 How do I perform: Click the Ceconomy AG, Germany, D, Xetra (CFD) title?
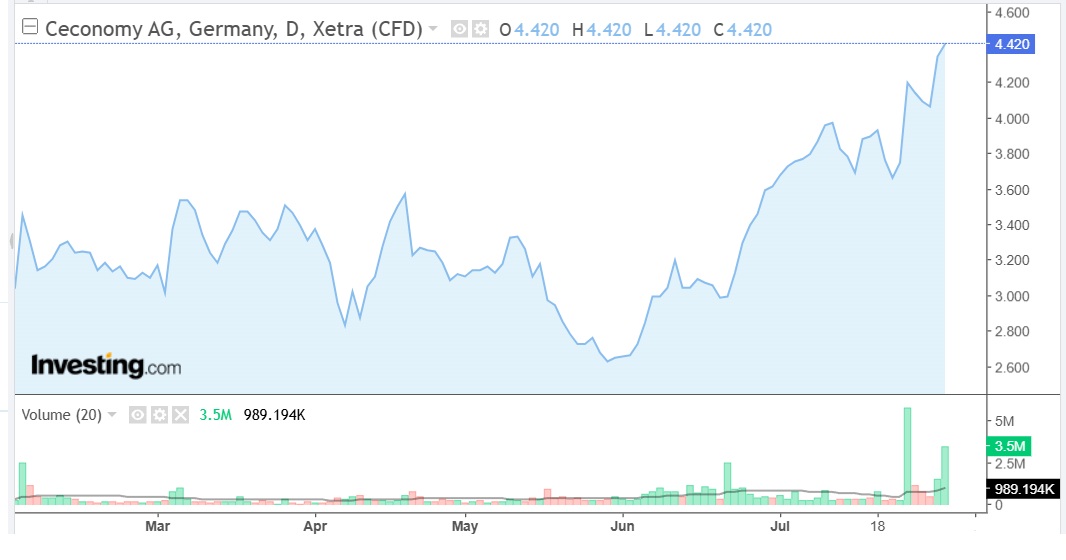[x=234, y=29]
